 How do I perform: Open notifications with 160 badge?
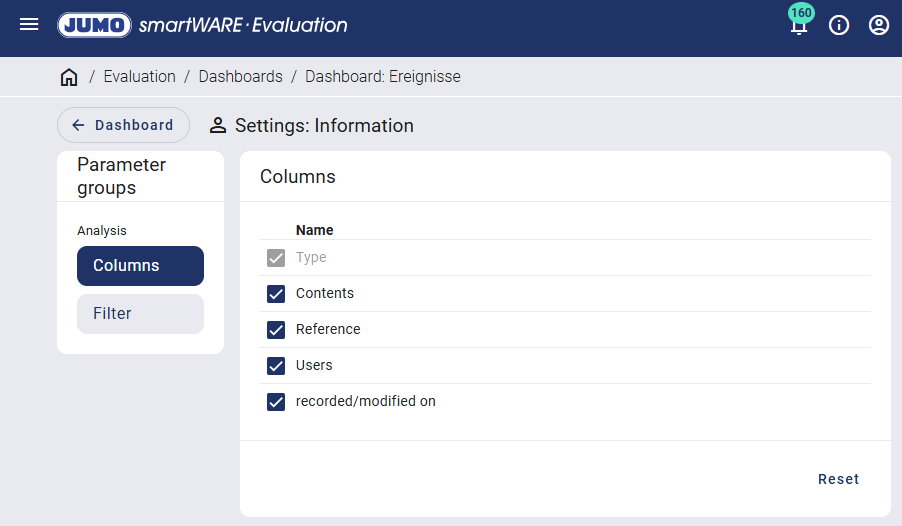tap(798, 25)
